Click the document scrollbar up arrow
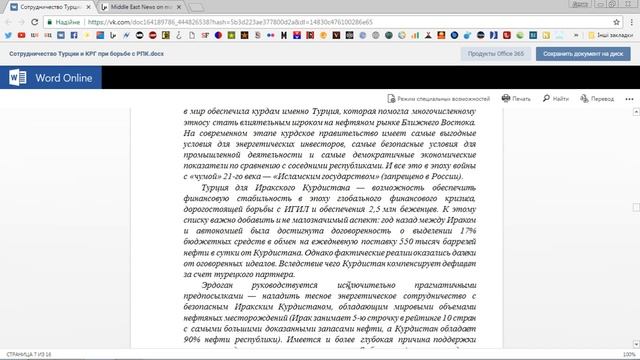640x360 pixels. click(636, 111)
